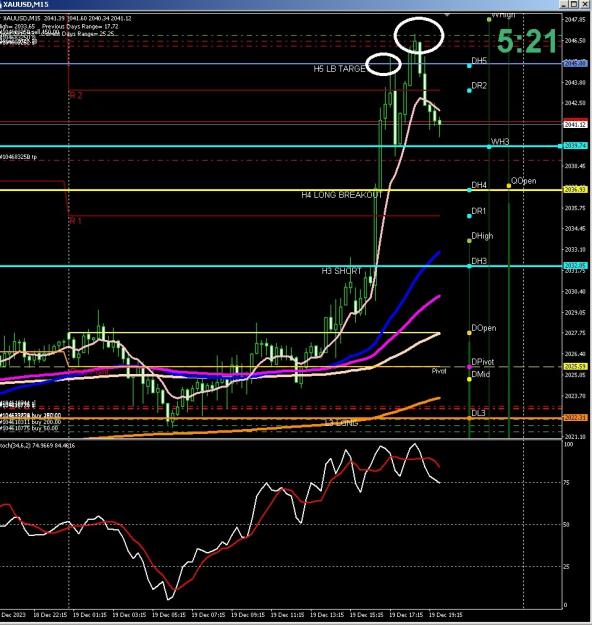Click the 19 Dec 19:15 time label
The width and height of the screenshot is (592, 625).
(446, 615)
